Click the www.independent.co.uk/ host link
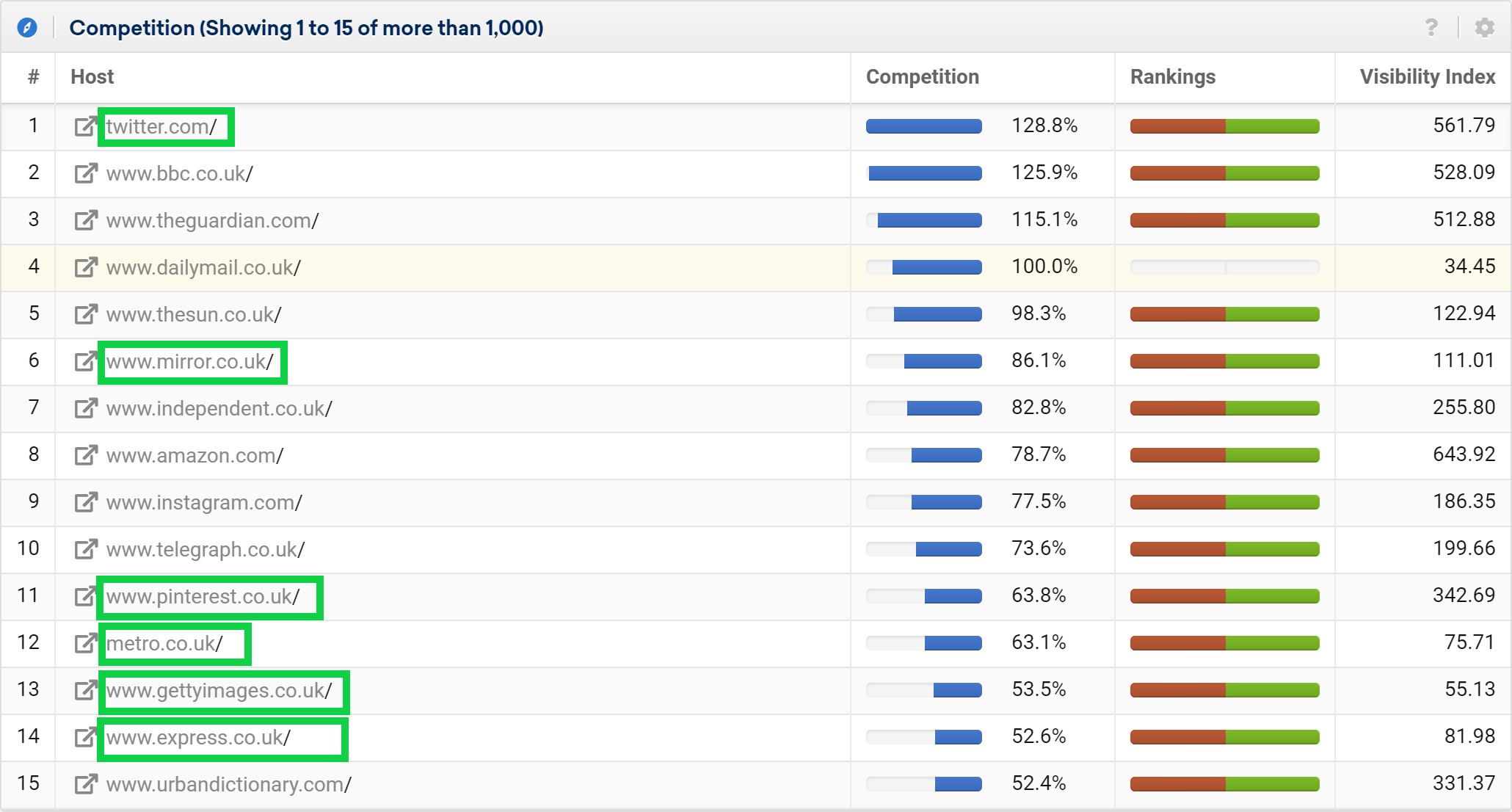 219,408
